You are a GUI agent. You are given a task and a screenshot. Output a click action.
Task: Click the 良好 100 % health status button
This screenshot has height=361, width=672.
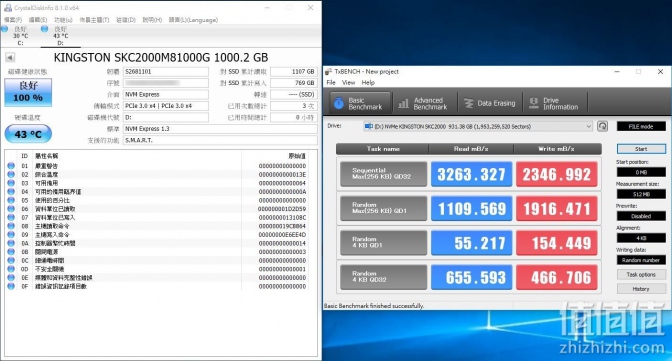pyautogui.click(x=28, y=92)
